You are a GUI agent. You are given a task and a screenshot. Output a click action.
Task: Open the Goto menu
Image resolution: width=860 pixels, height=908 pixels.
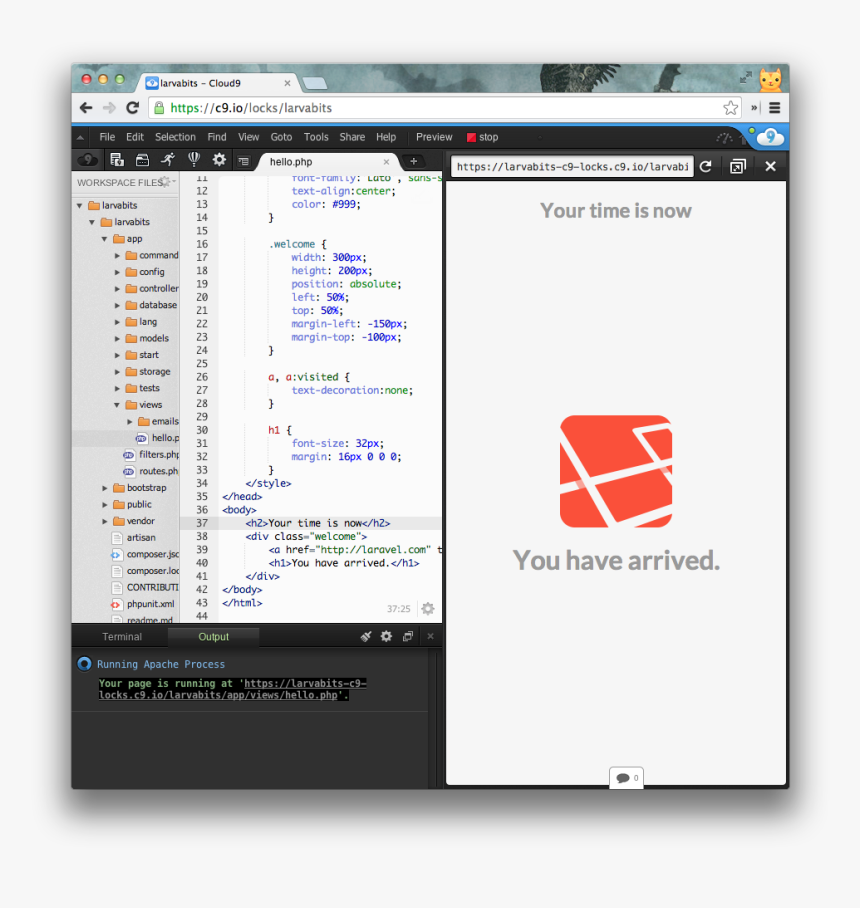[x=281, y=137]
